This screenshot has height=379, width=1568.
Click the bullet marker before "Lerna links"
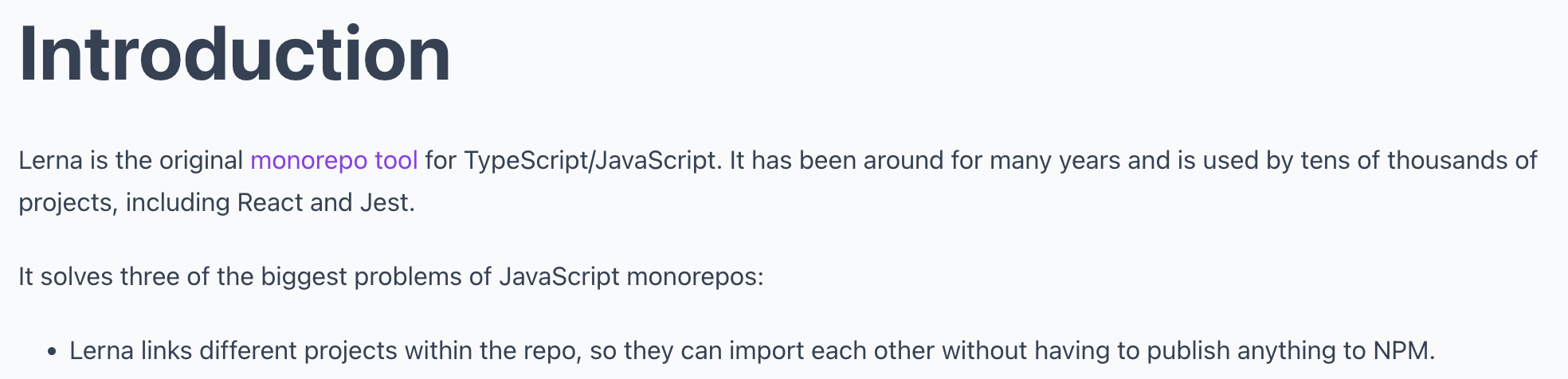tap(52, 351)
